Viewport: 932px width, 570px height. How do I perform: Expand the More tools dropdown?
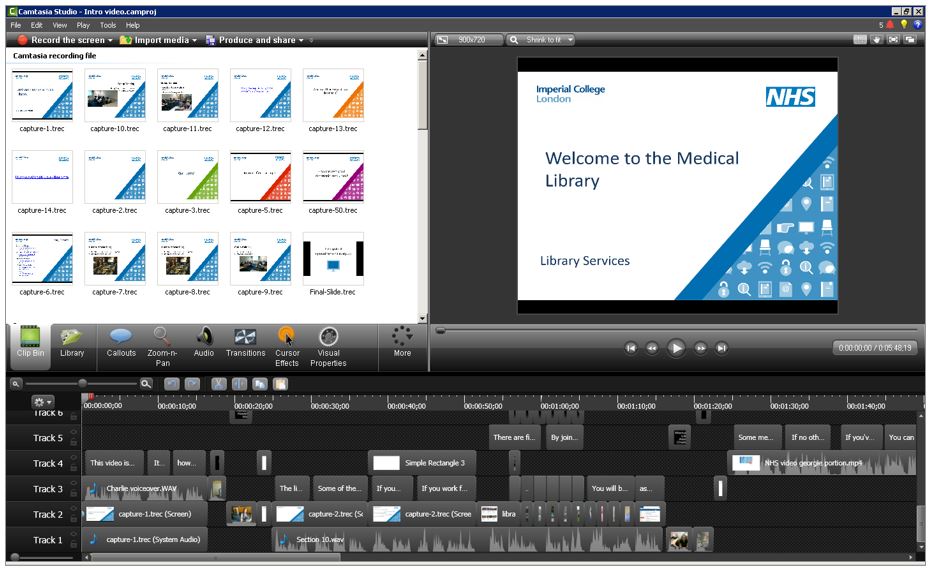(x=402, y=343)
